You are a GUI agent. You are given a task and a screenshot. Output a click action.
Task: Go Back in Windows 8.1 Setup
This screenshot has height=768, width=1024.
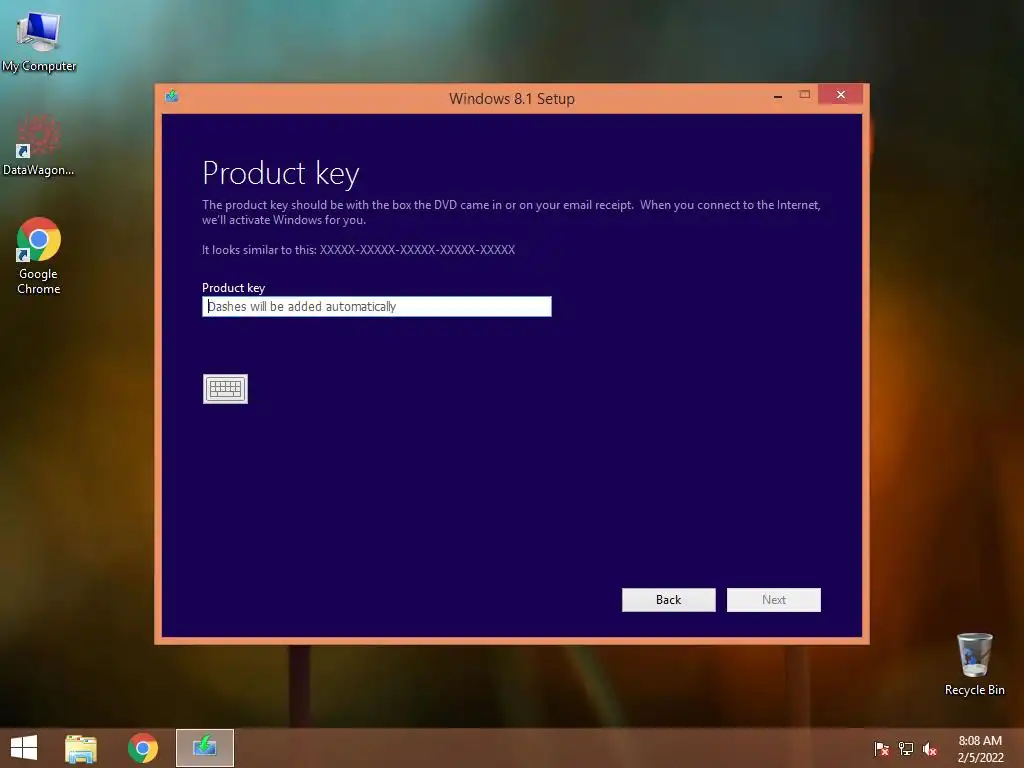pyautogui.click(x=668, y=600)
